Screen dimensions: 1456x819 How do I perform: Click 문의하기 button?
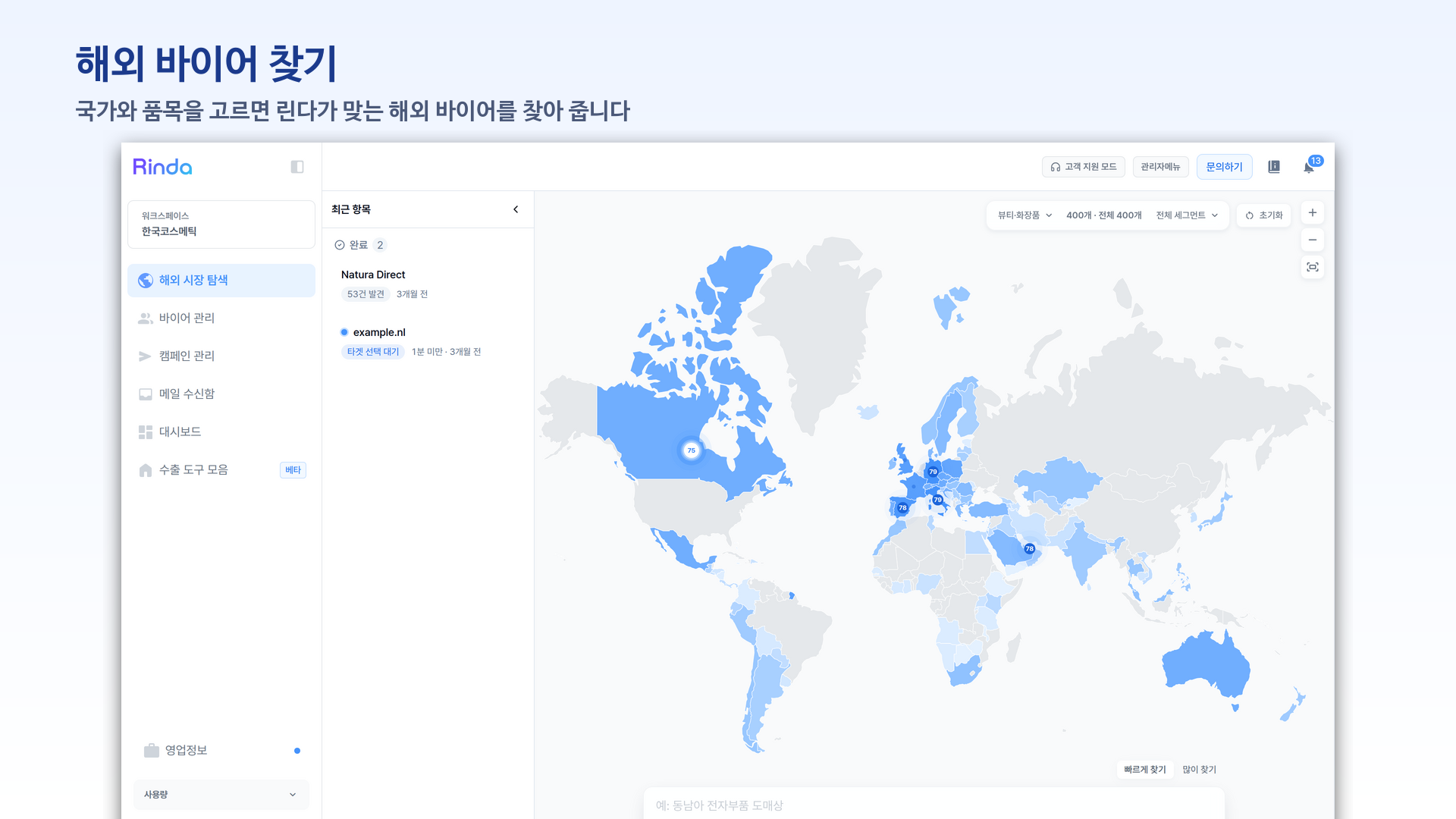1225,167
